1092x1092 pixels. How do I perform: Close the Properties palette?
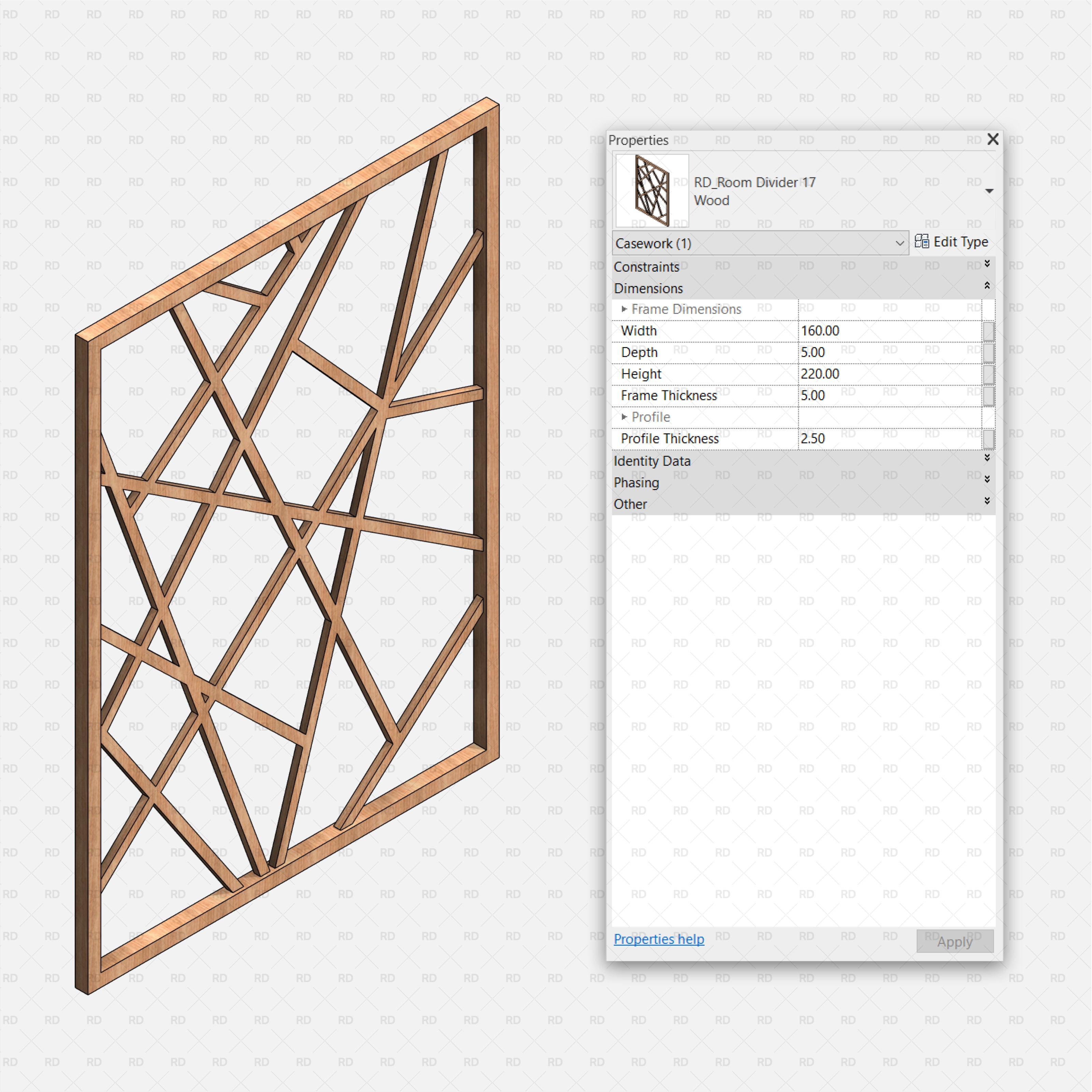point(993,139)
